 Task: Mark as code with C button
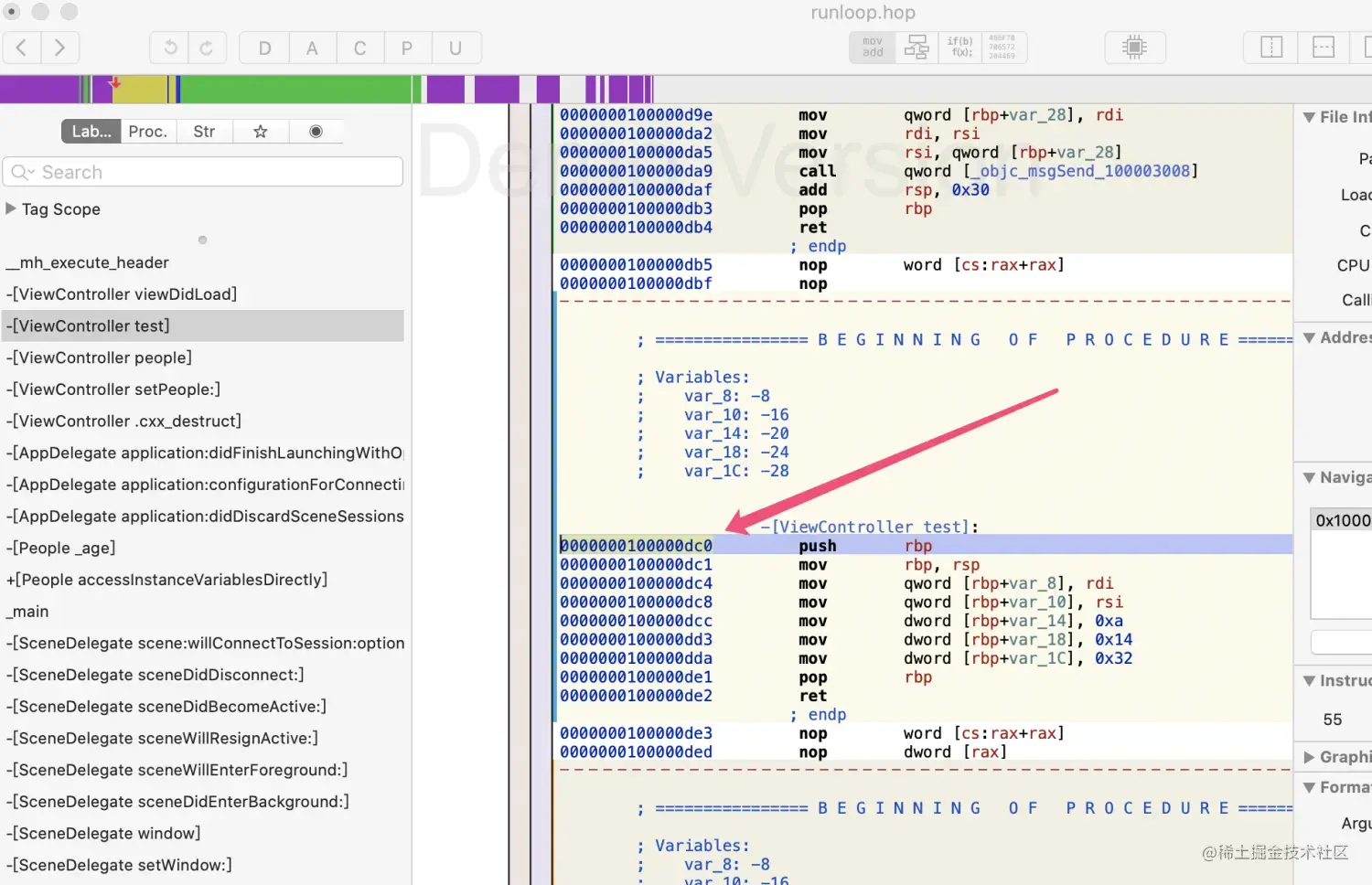pyautogui.click(x=359, y=48)
